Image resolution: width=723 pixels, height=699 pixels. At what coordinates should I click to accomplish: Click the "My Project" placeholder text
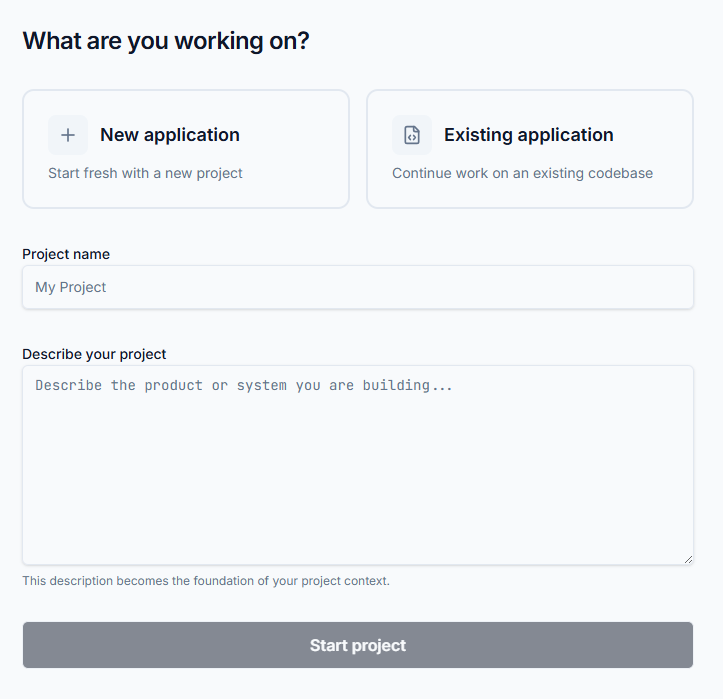pos(71,287)
